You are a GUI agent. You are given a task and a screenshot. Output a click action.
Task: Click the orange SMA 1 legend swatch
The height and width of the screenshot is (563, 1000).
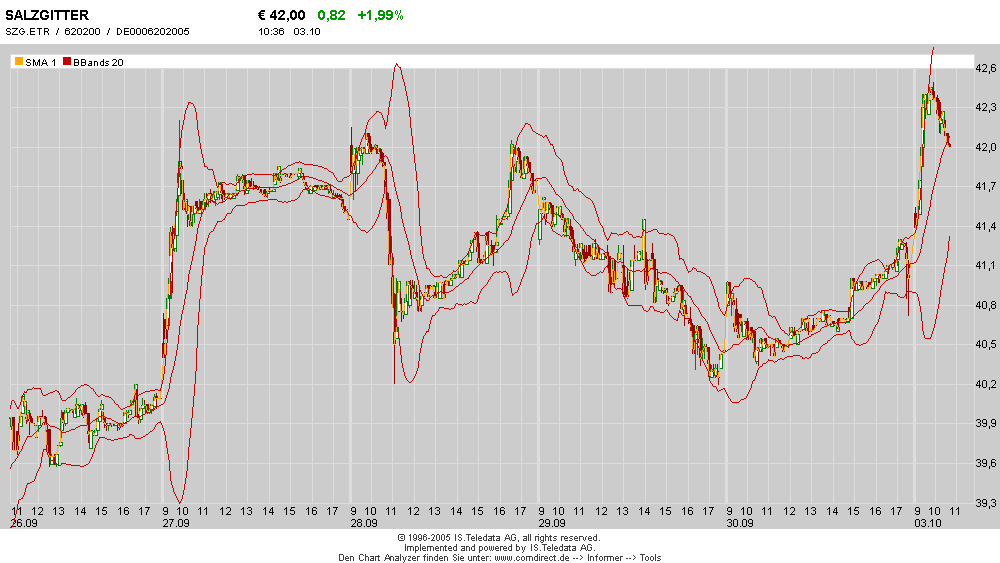(x=19, y=62)
